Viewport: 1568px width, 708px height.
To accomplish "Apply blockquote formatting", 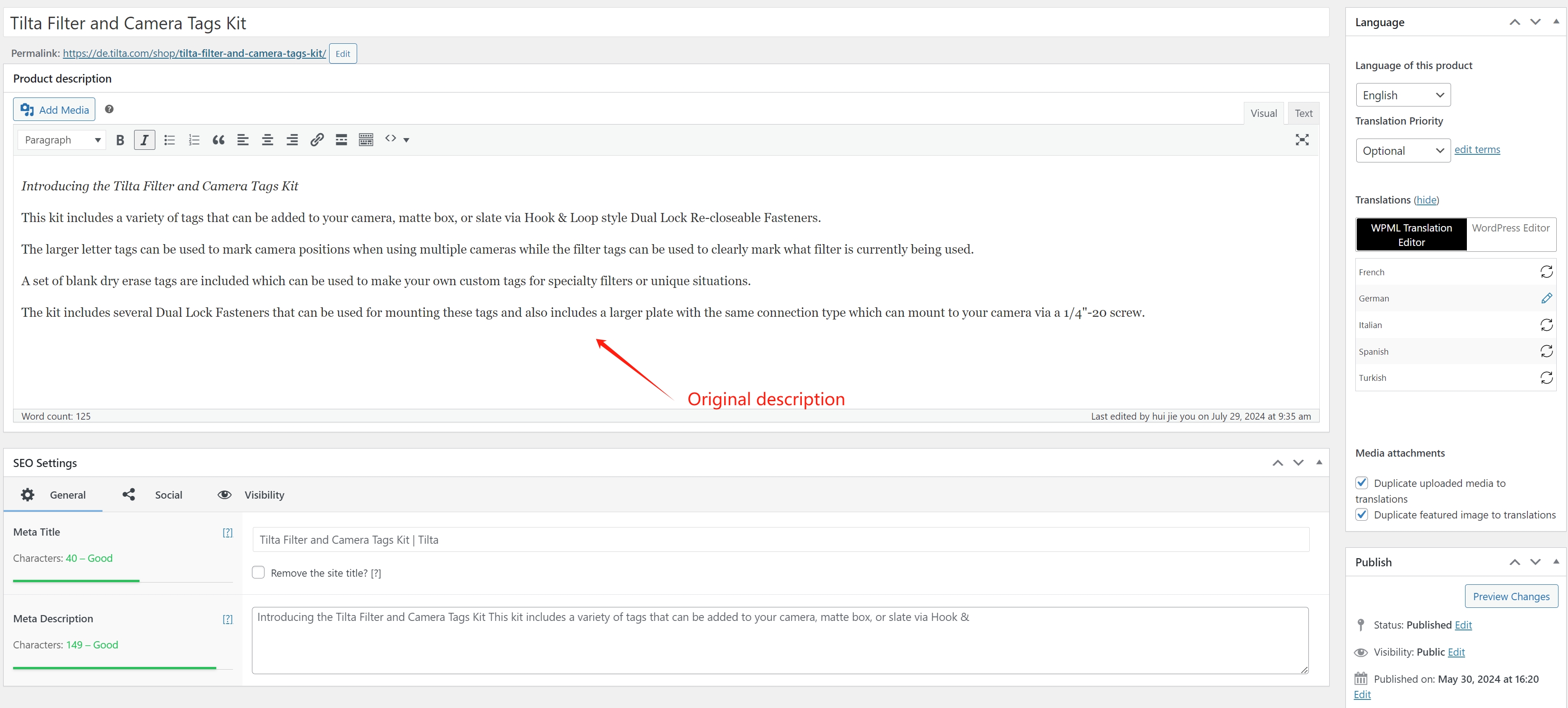I will click(219, 140).
